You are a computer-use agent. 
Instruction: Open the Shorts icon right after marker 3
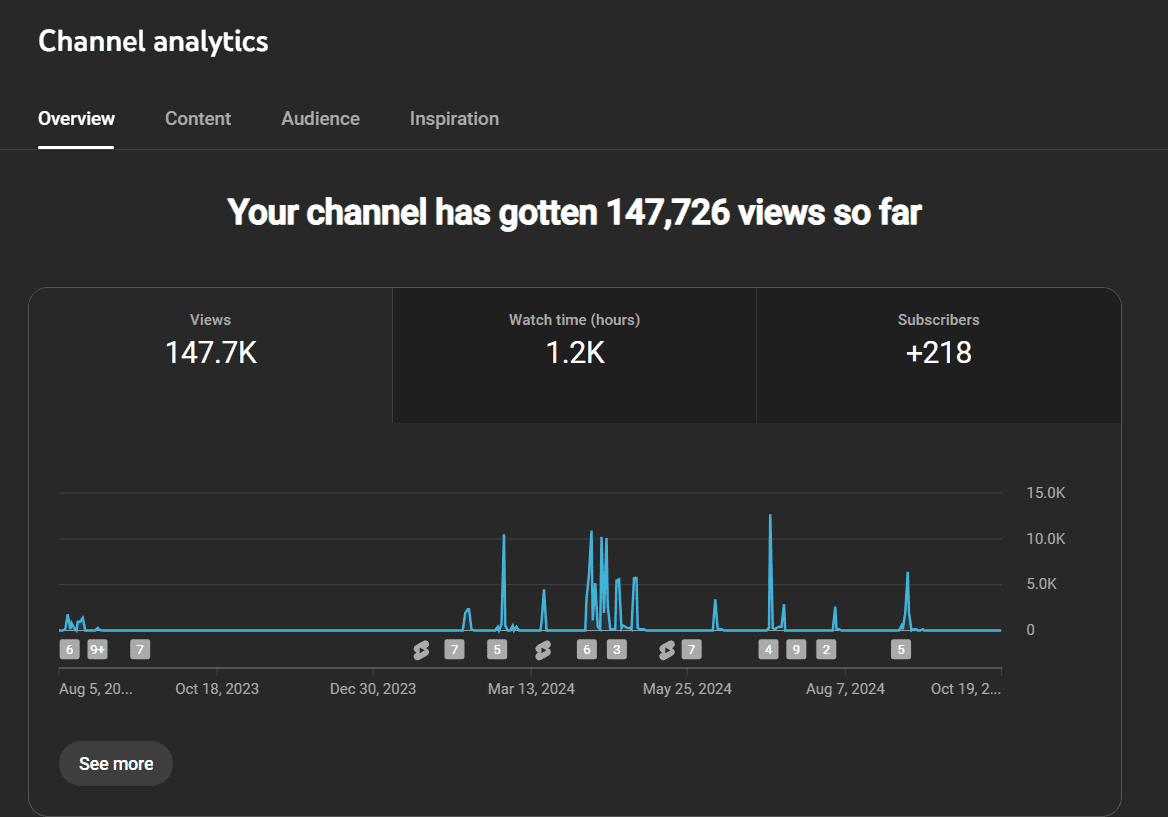point(667,650)
